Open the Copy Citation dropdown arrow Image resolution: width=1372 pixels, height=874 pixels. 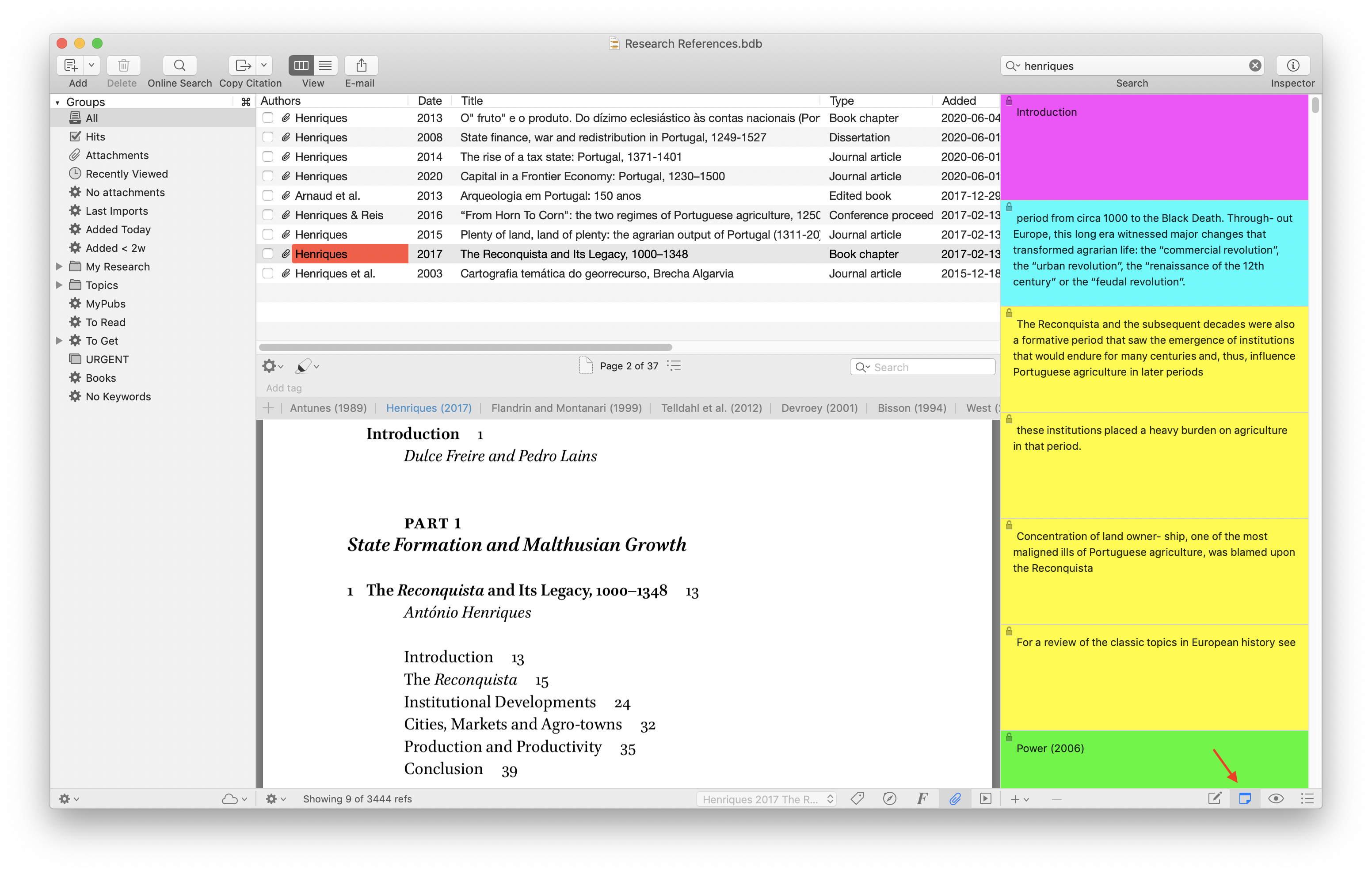point(264,65)
